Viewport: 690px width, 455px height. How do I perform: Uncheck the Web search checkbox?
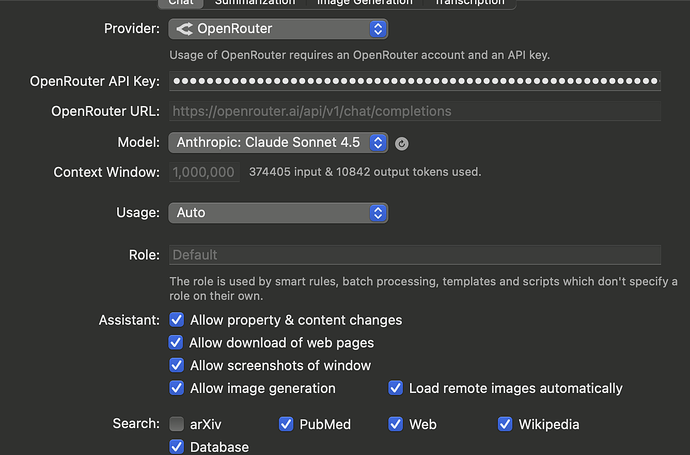[396, 424]
